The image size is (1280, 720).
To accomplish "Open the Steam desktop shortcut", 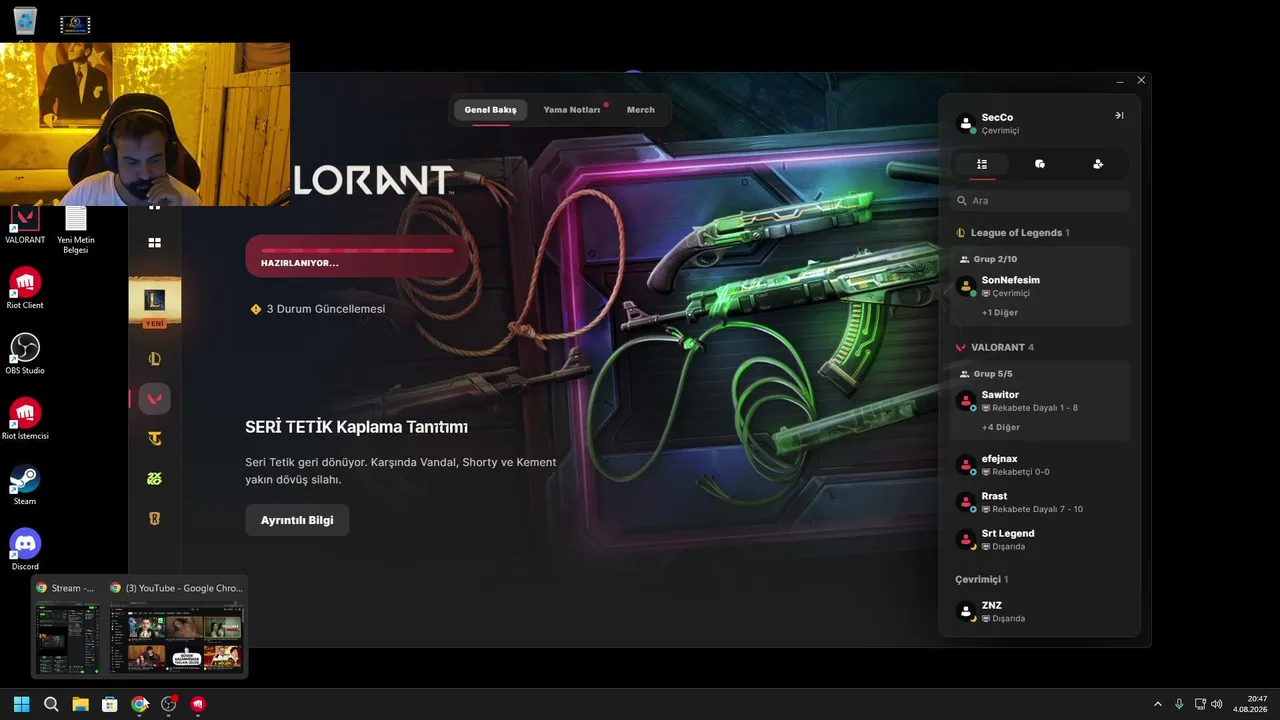I will [x=25, y=485].
